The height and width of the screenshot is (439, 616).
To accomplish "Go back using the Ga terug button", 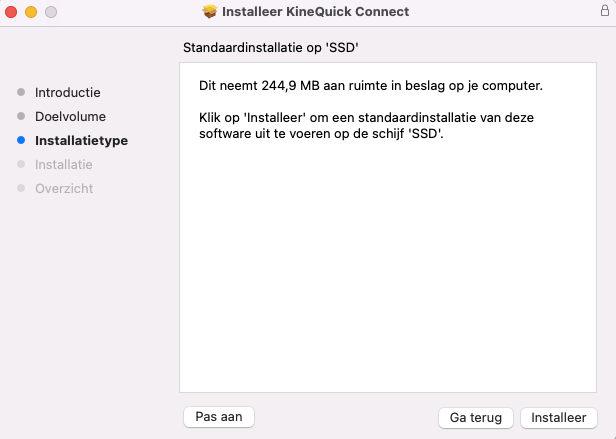I will (x=476, y=417).
